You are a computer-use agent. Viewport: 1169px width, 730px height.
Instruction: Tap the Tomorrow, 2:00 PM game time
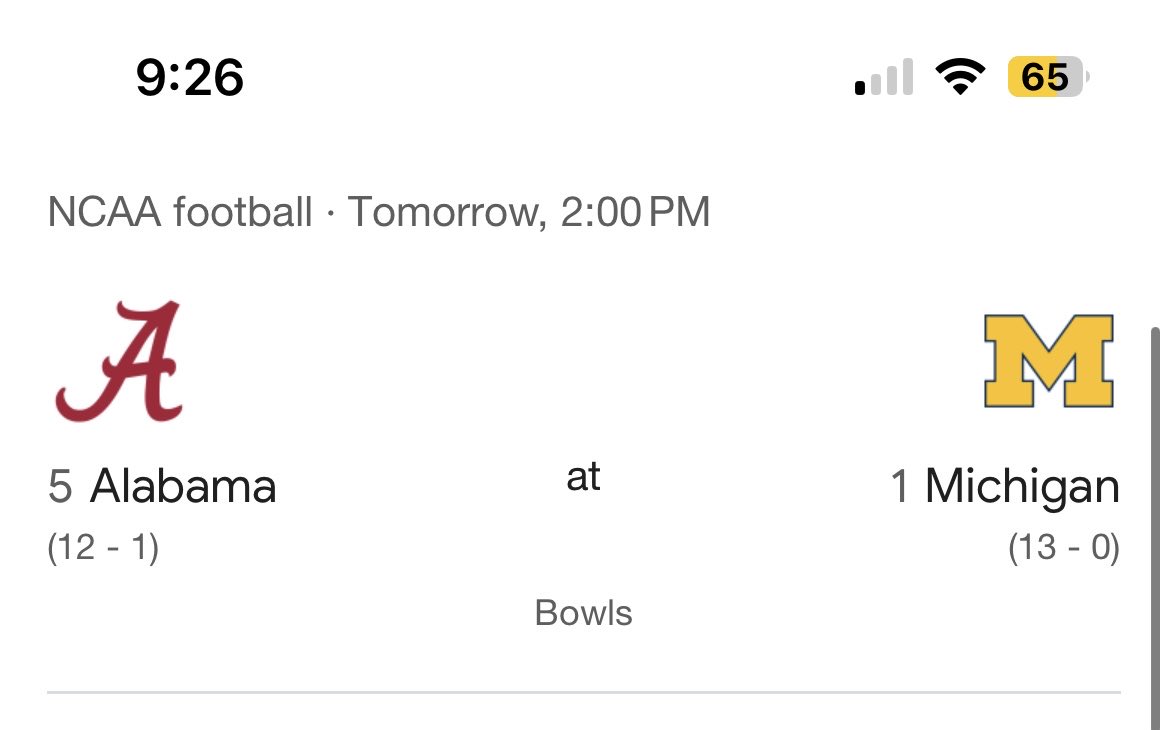click(x=528, y=212)
